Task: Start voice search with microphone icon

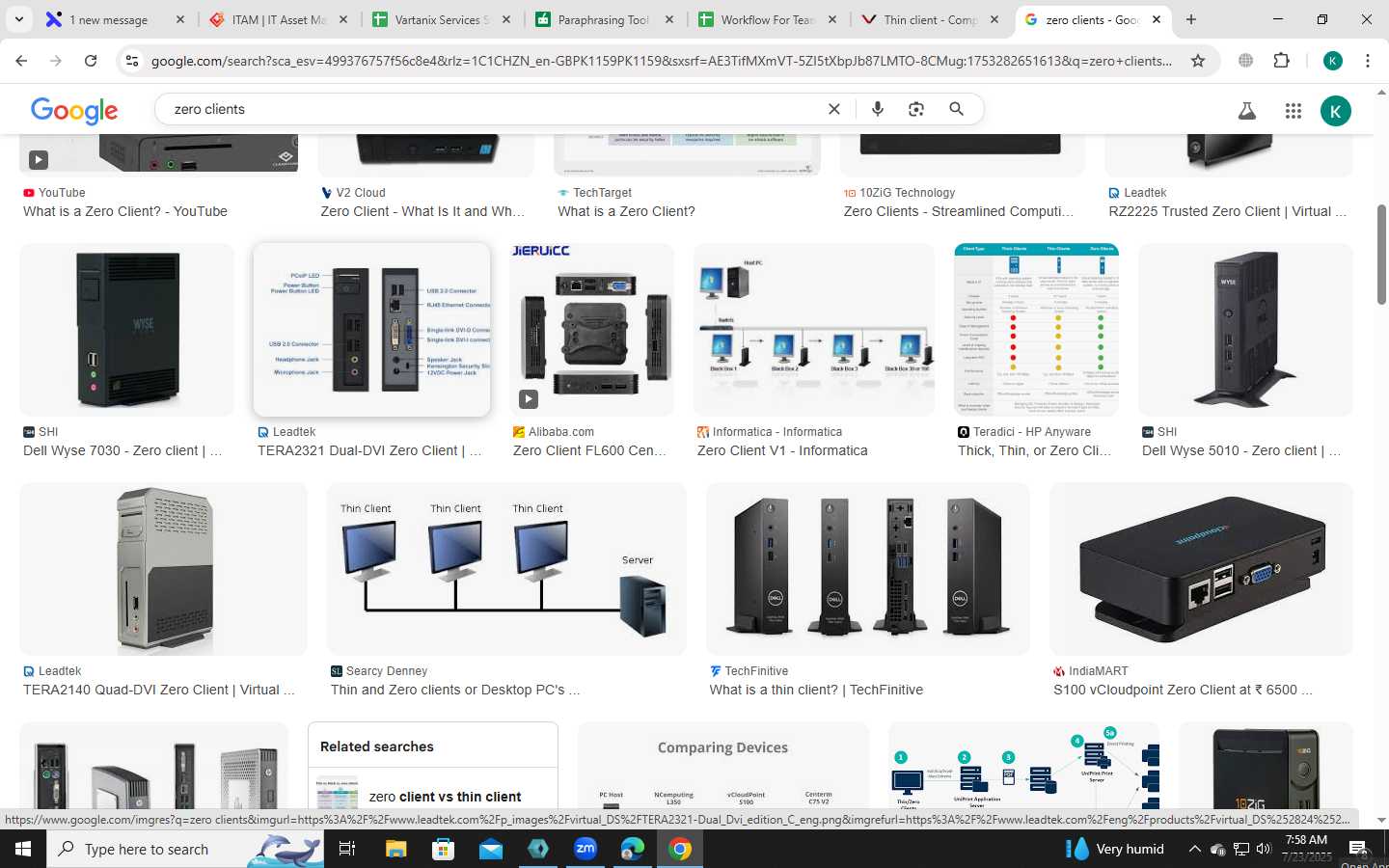Action: [x=878, y=109]
